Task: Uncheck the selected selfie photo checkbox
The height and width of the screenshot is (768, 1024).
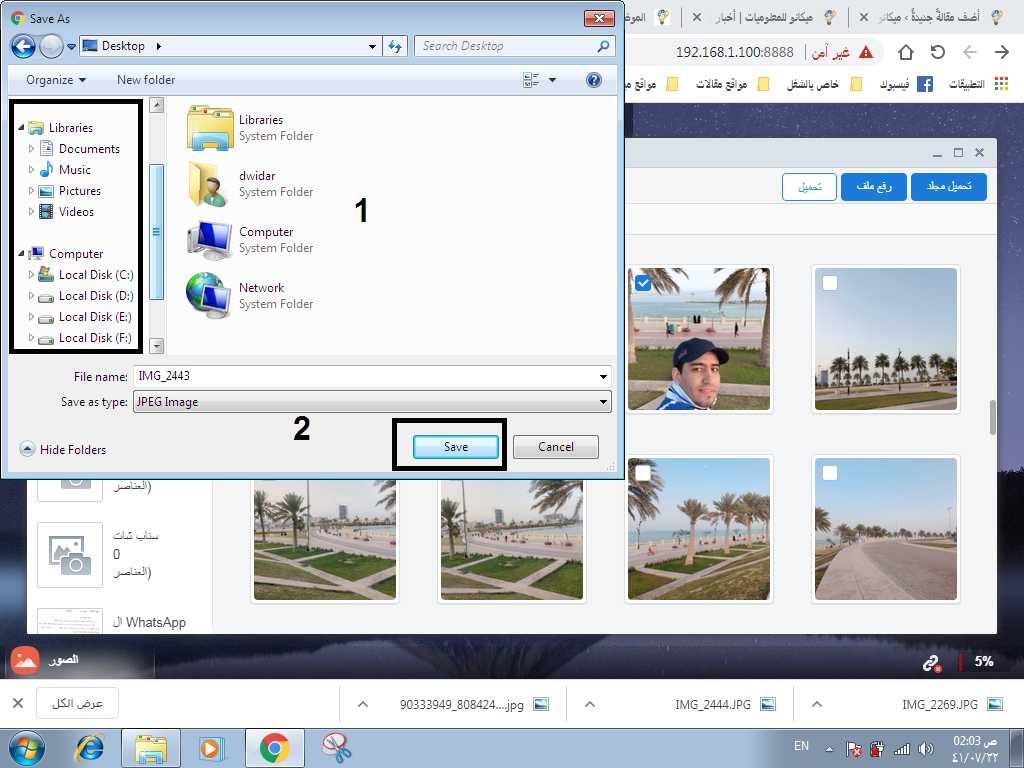Action: coord(643,284)
